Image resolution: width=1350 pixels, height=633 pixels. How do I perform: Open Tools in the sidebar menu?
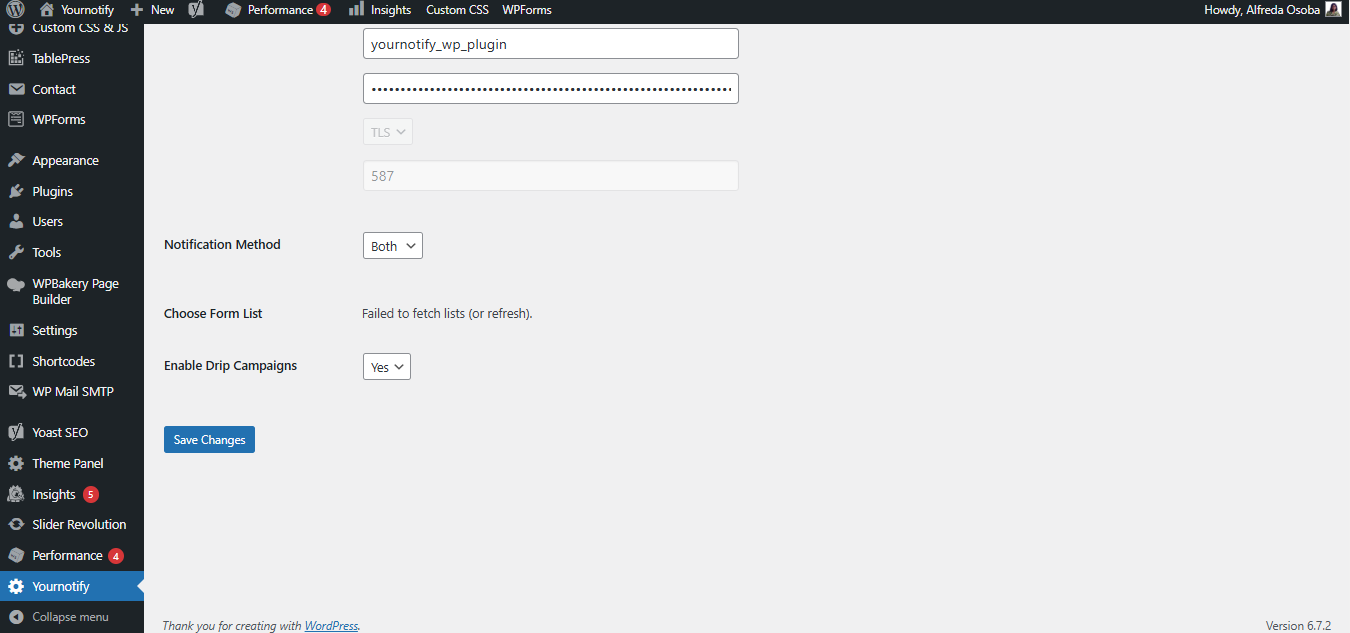(x=46, y=252)
